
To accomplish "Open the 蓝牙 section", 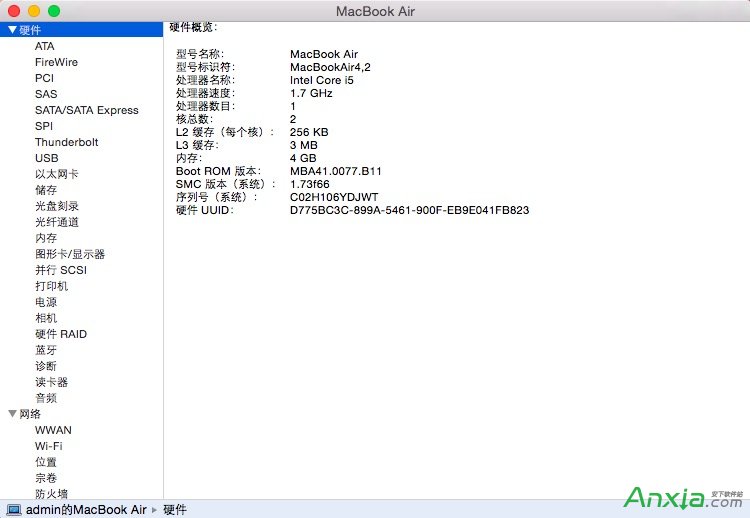I will pyautogui.click(x=46, y=350).
